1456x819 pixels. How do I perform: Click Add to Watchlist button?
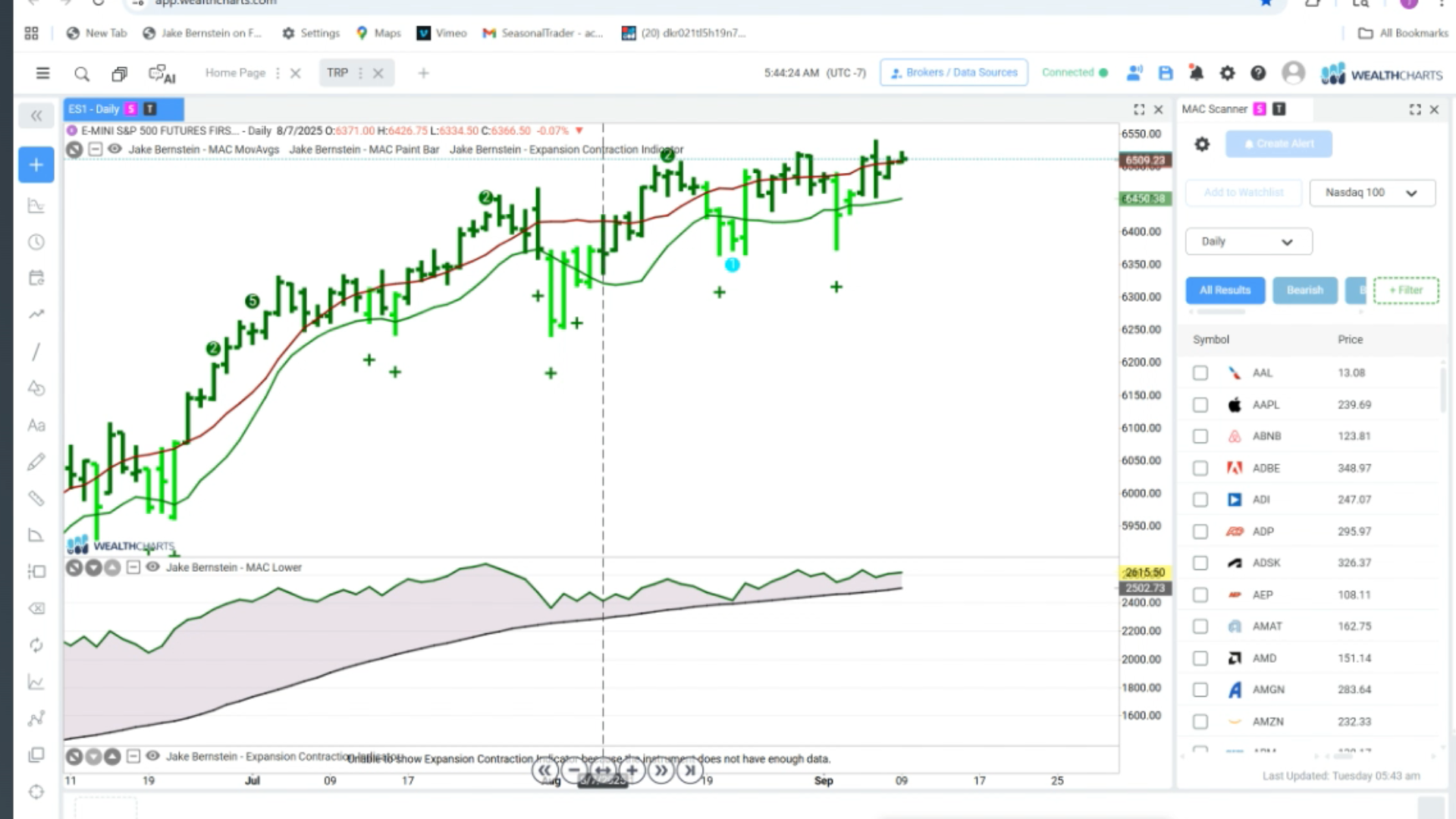coord(1244,193)
